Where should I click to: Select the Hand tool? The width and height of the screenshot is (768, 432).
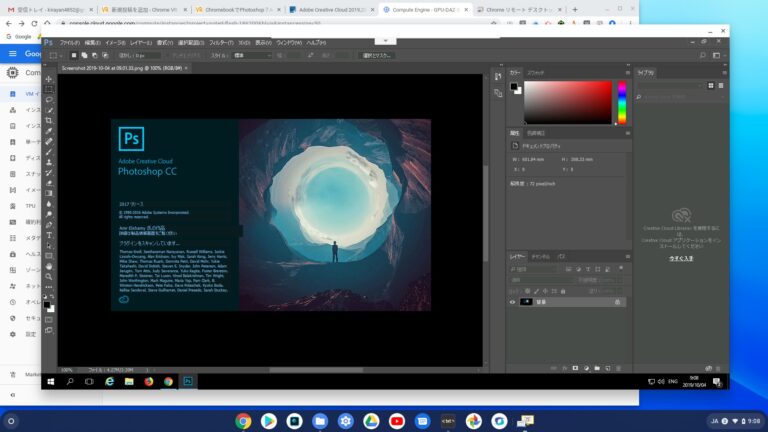coord(48,266)
